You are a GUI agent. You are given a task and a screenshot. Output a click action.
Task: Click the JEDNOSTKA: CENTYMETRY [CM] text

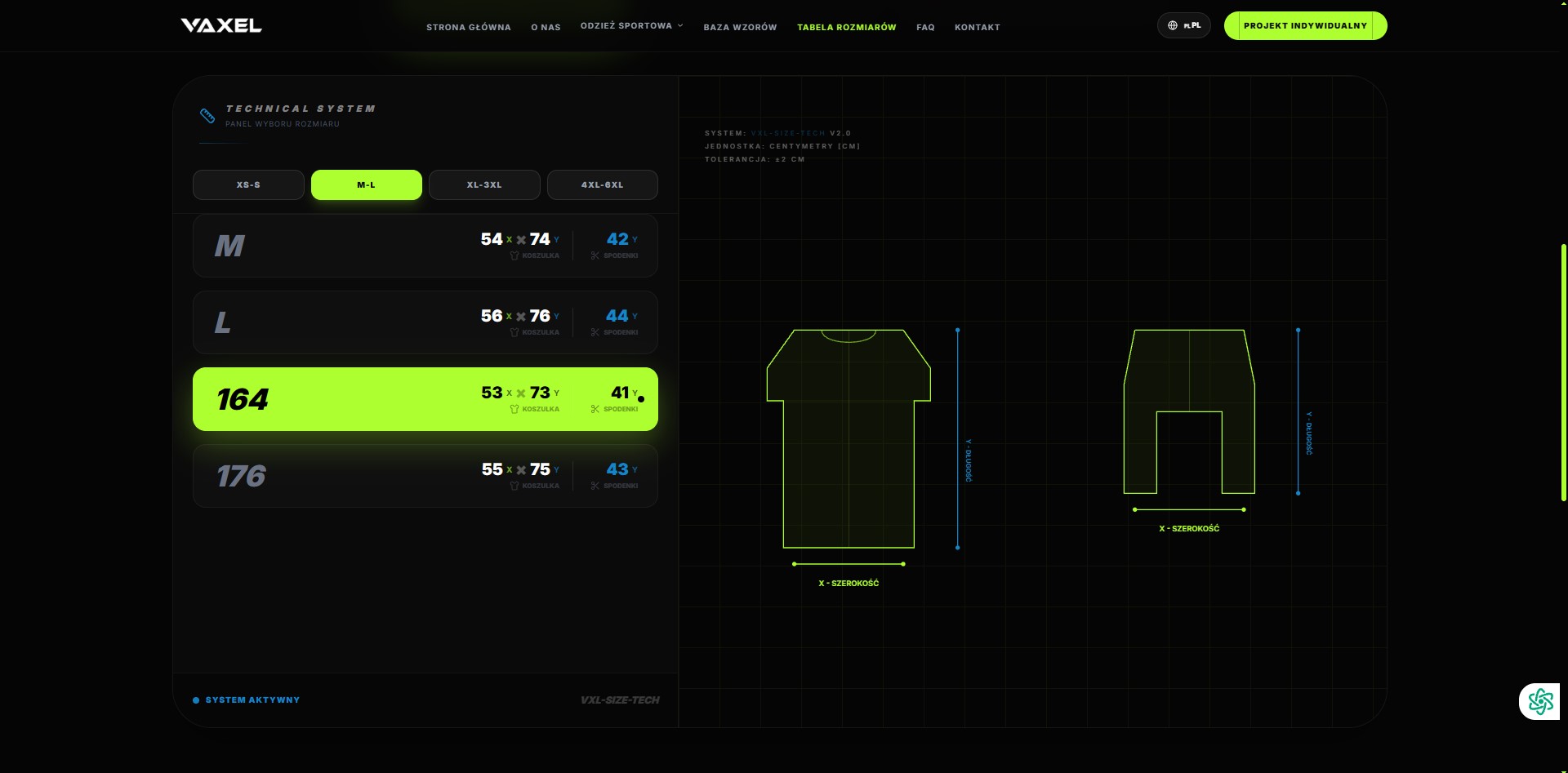click(782, 146)
